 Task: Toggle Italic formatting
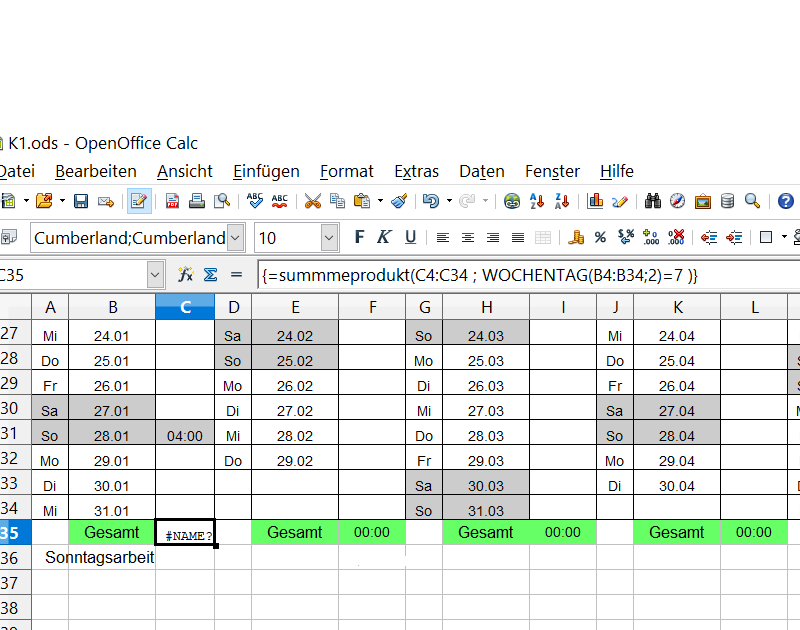pyautogui.click(x=383, y=238)
